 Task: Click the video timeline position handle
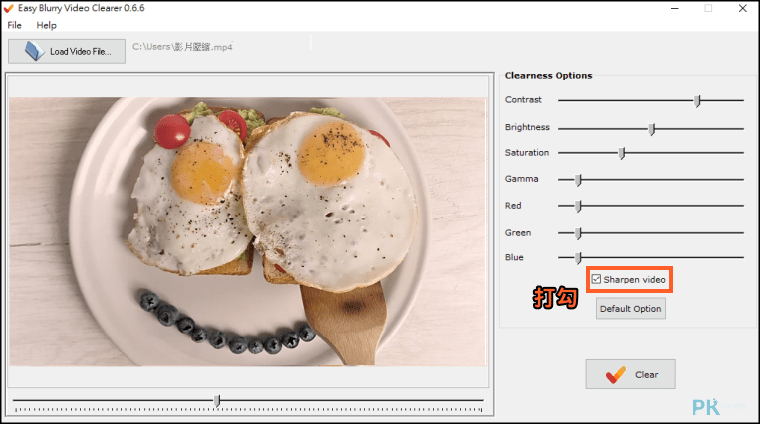click(x=217, y=401)
